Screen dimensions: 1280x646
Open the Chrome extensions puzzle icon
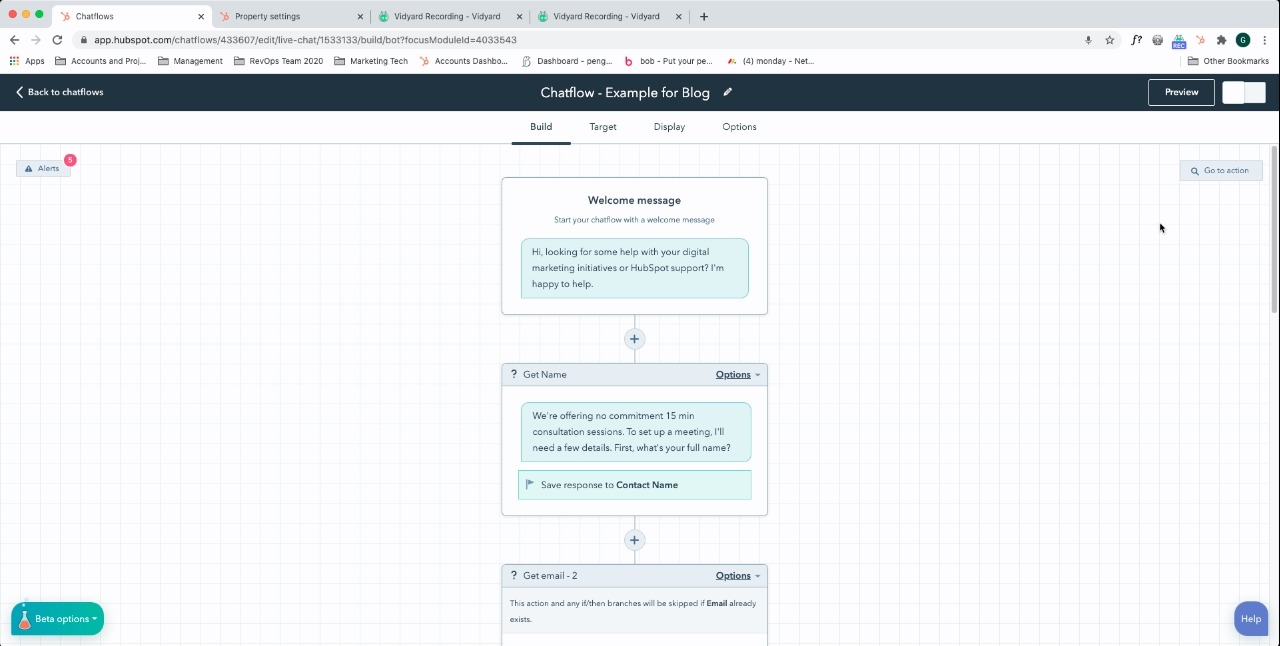(1220, 41)
